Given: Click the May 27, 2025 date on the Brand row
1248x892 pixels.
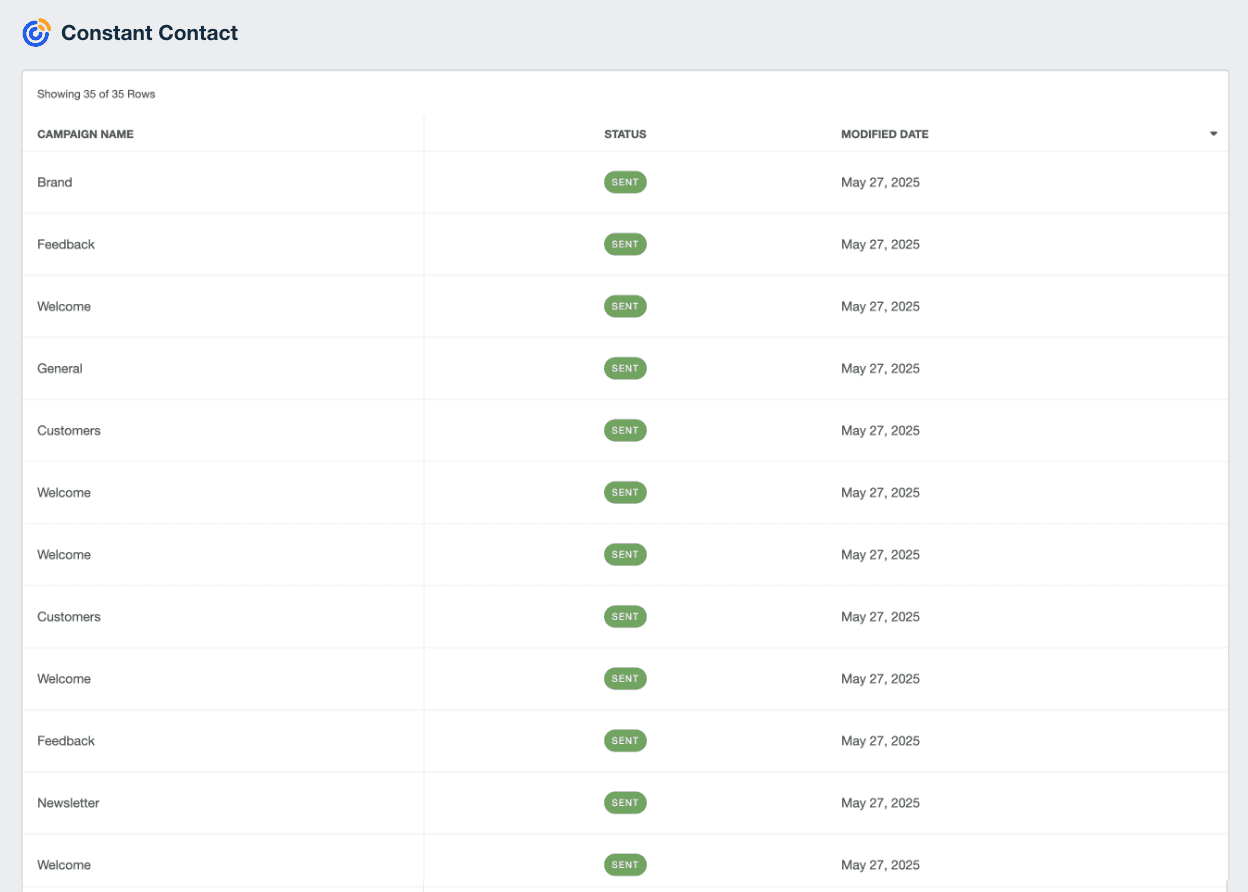Looking at the screenshot, I should 880,182.
